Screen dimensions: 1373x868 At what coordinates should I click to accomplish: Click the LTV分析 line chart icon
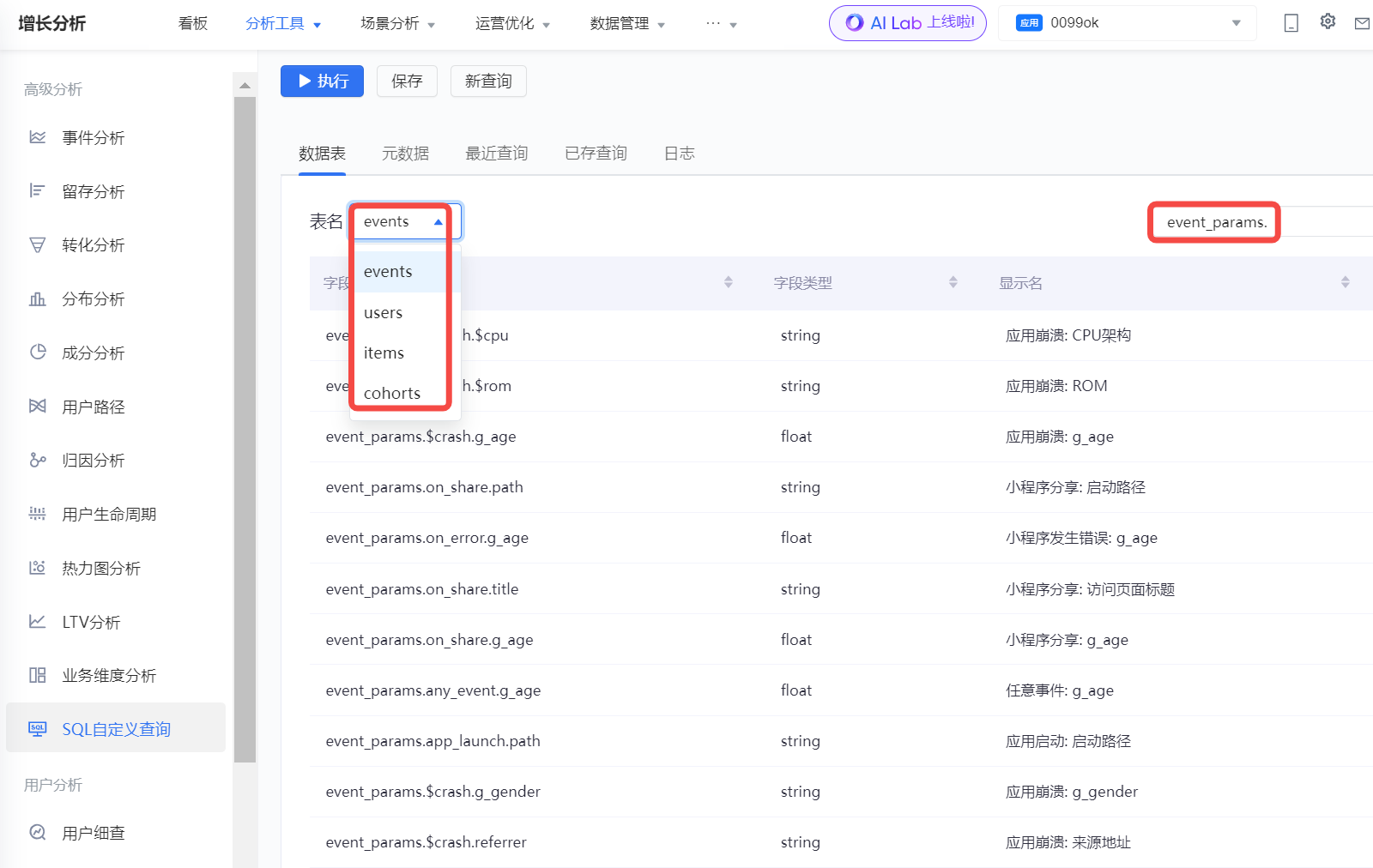click(x=37, y=622)
